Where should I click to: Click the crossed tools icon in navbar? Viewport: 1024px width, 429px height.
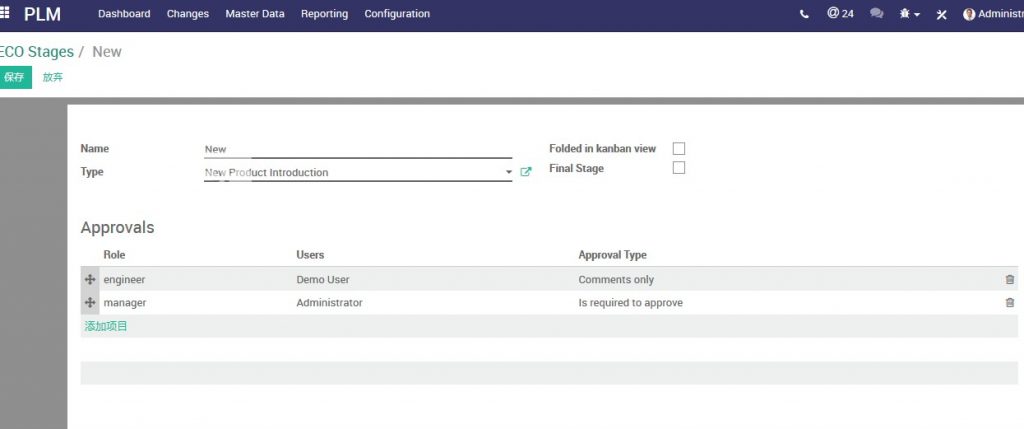941,14
